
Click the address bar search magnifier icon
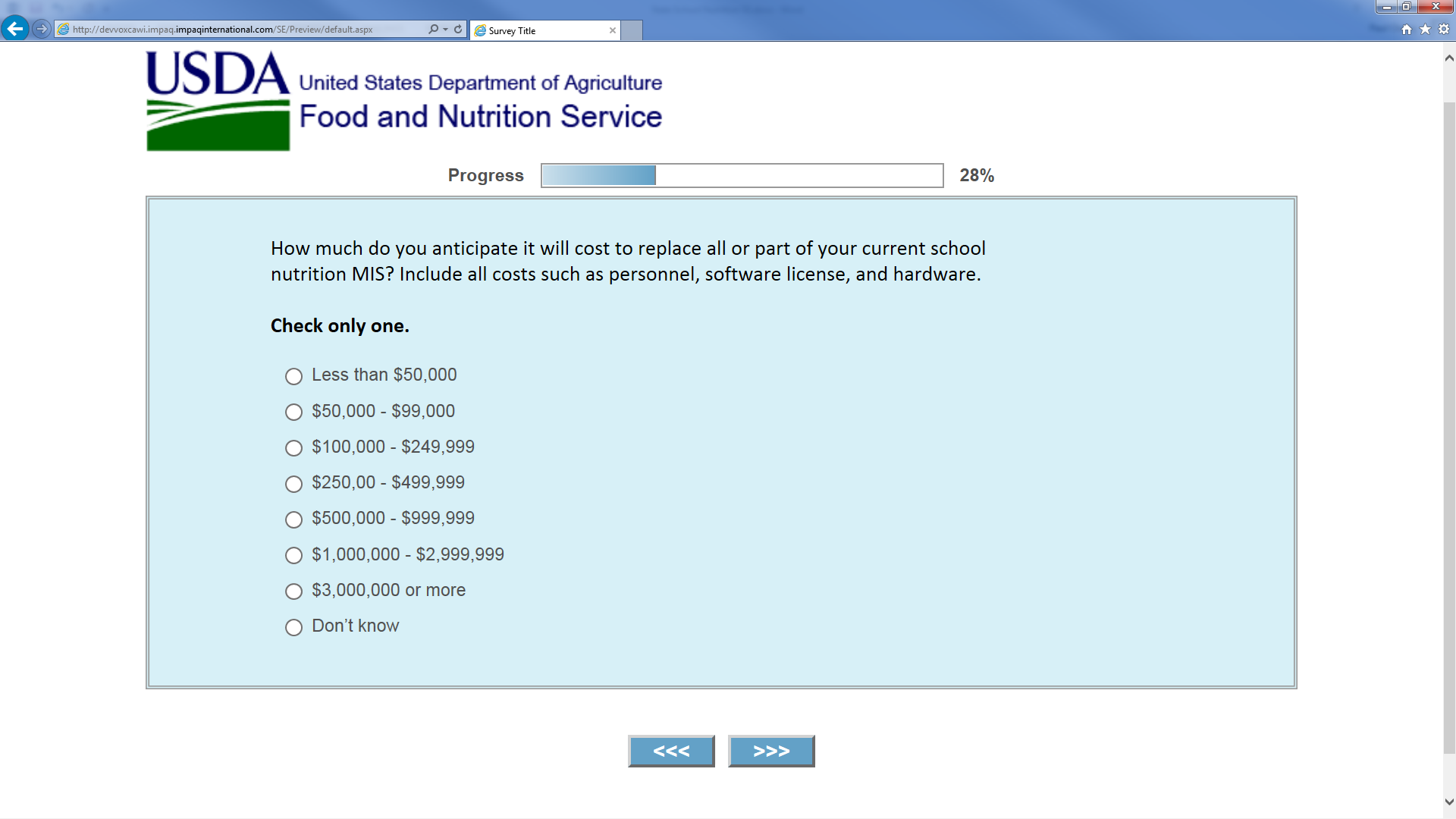click(x=433, y=29)
